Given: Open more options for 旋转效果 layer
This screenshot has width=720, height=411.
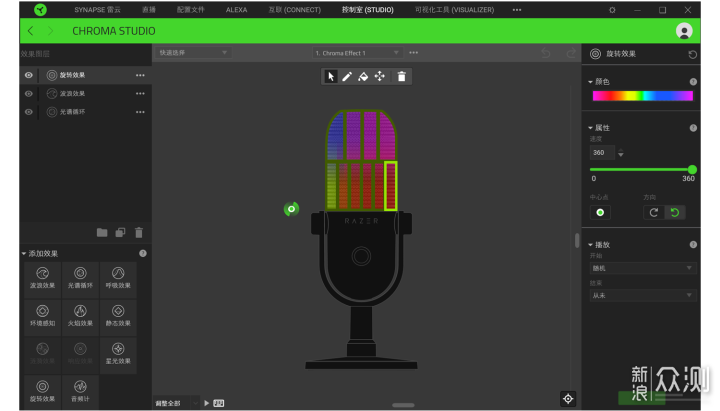Looking at the screenshot, I should pos(140,75).
